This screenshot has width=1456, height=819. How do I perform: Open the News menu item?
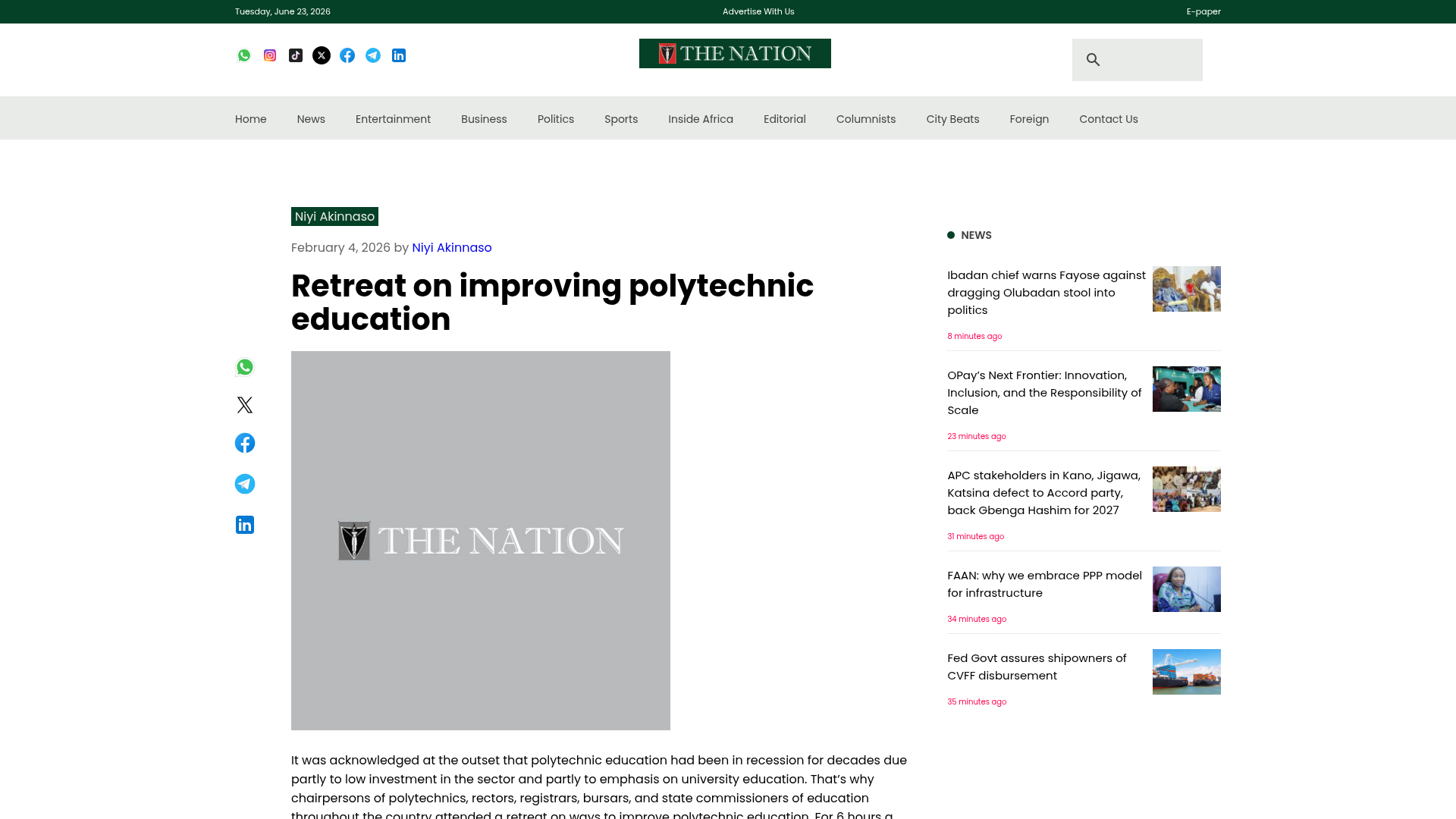(x=311, y=119)
